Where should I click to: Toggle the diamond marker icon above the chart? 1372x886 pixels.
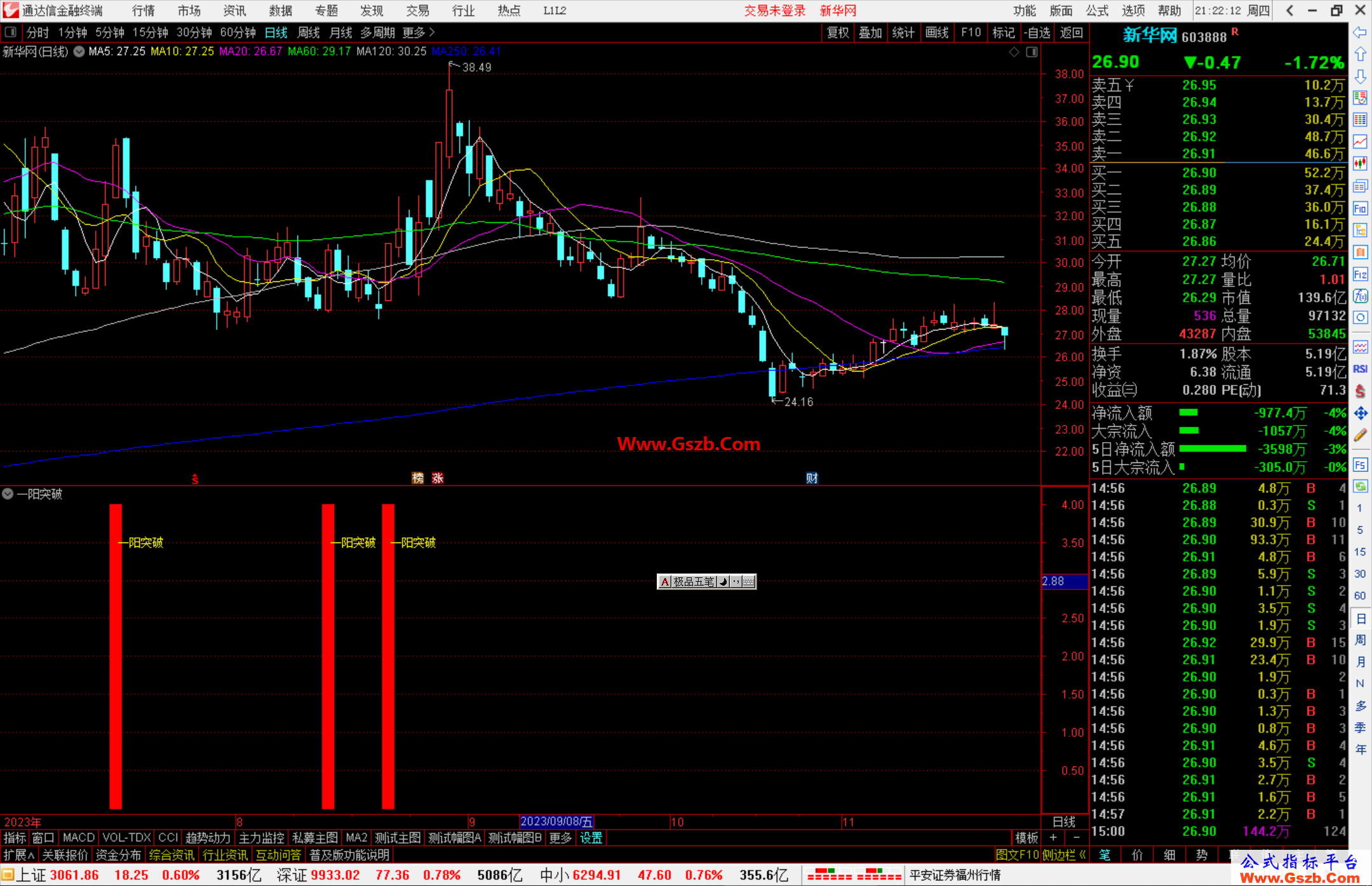pos(1014,52)
